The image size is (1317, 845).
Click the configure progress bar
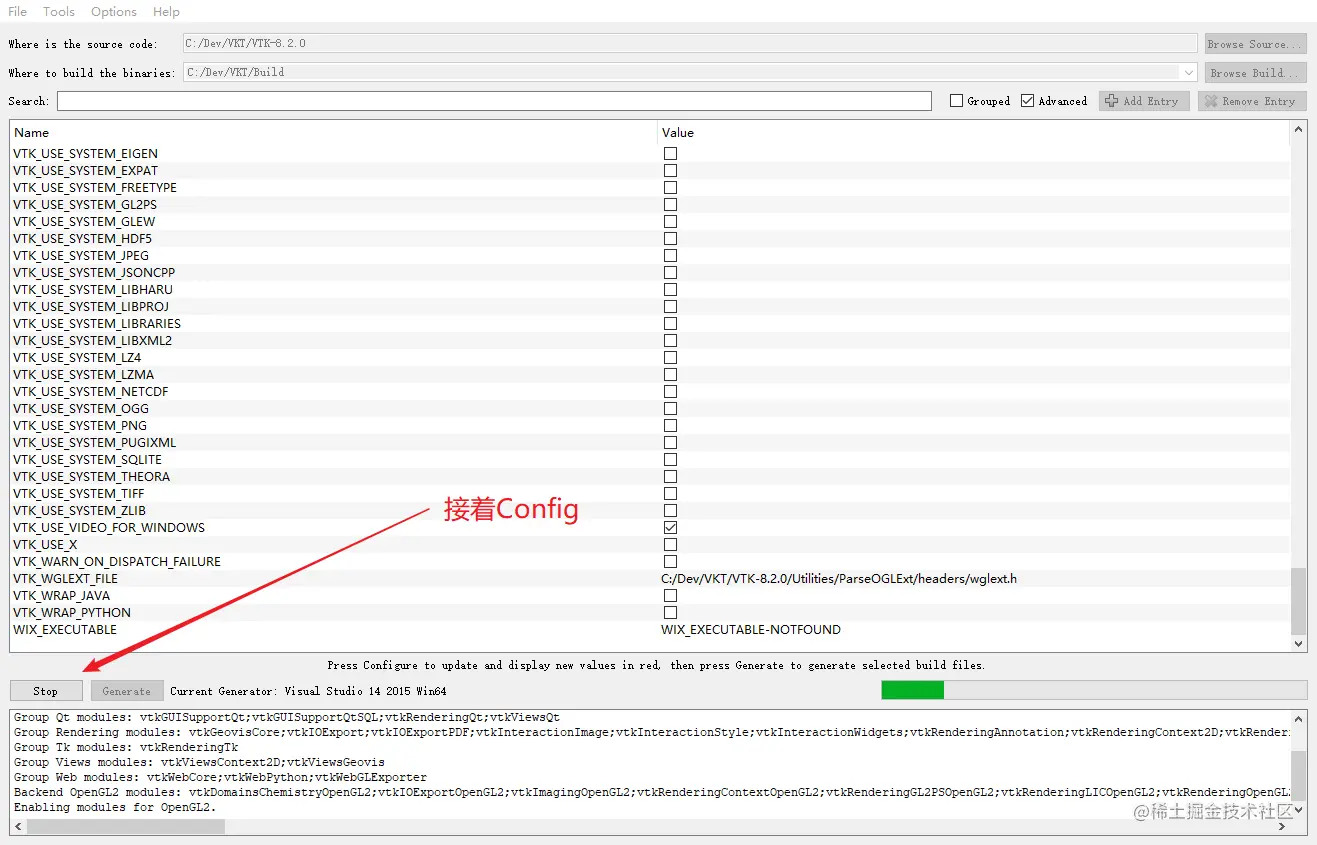coord(1094,690)
